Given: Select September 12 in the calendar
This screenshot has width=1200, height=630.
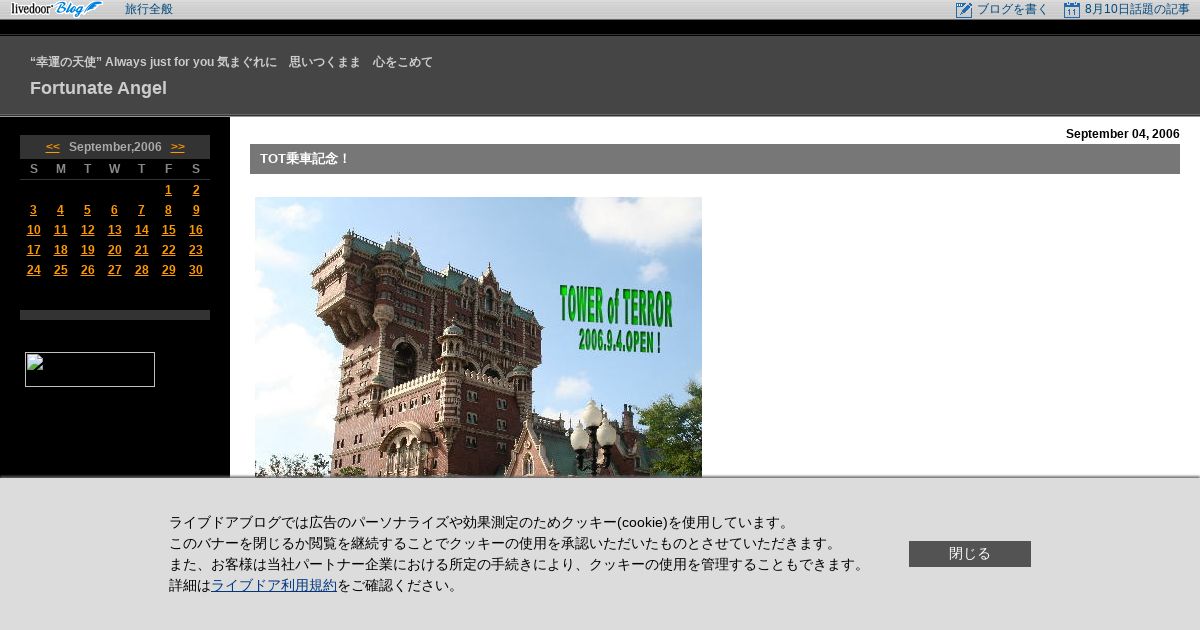Looking at the screenshot, I should 87,230.
